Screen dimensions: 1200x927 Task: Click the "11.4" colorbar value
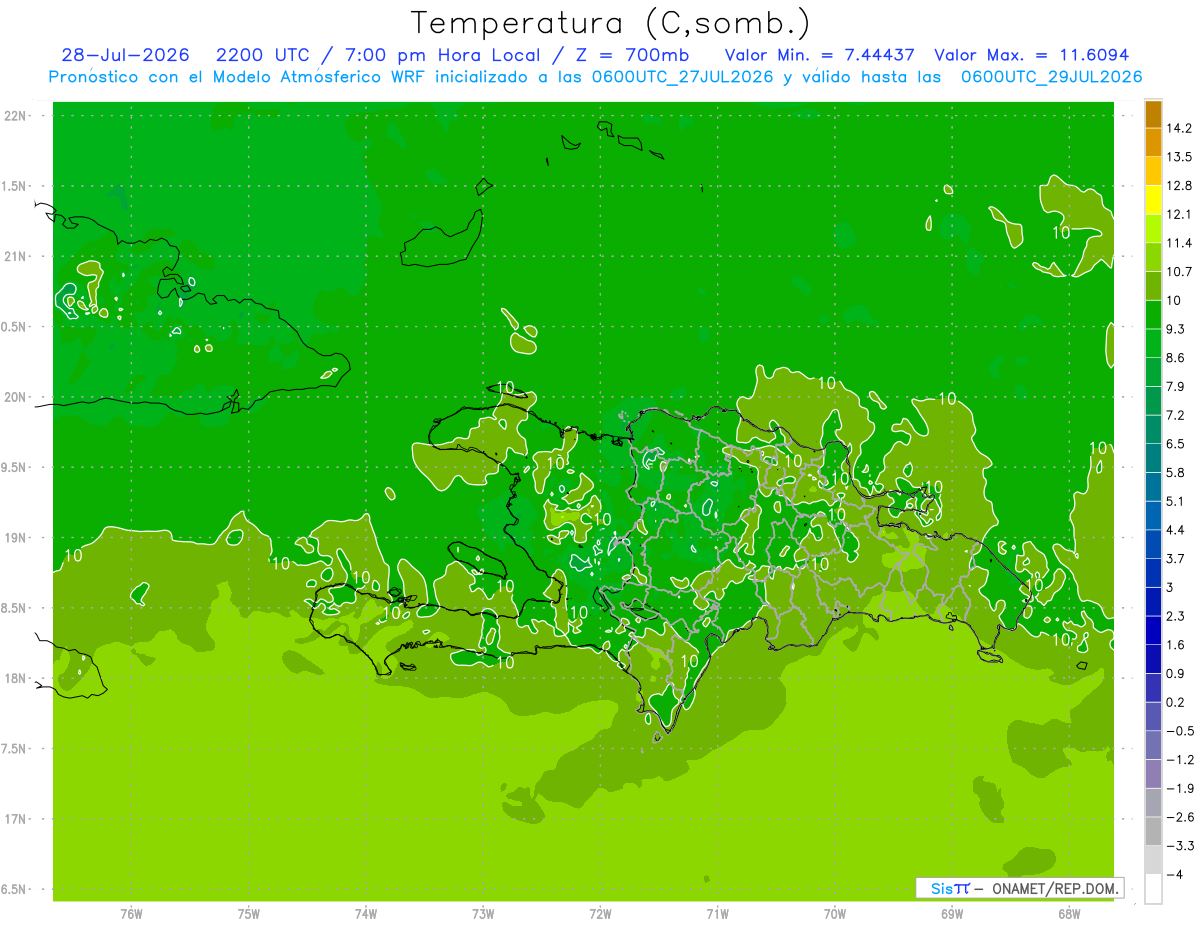tap(1178, 243)
